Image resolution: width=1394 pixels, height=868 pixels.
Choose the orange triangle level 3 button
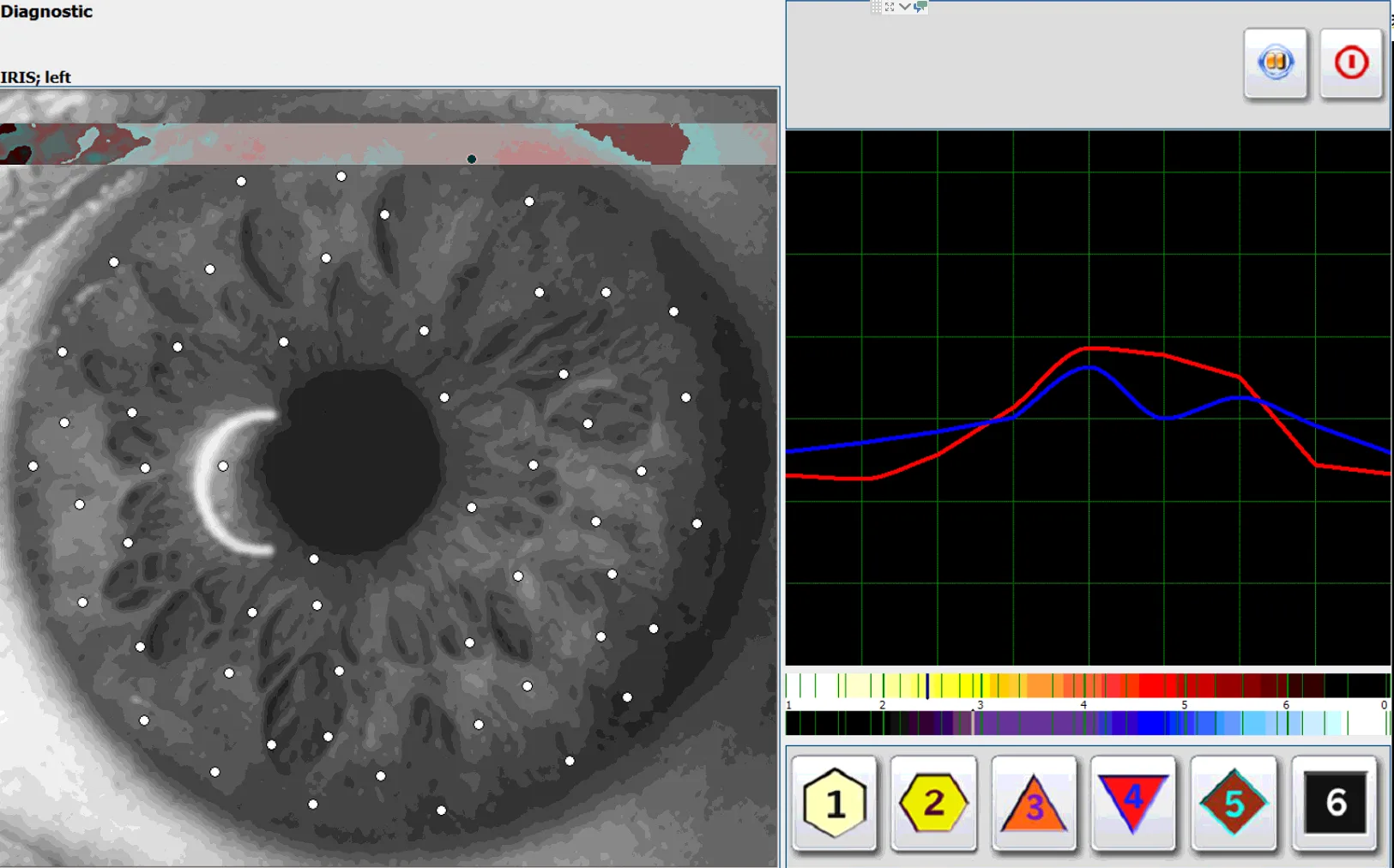click(1034, 804)
